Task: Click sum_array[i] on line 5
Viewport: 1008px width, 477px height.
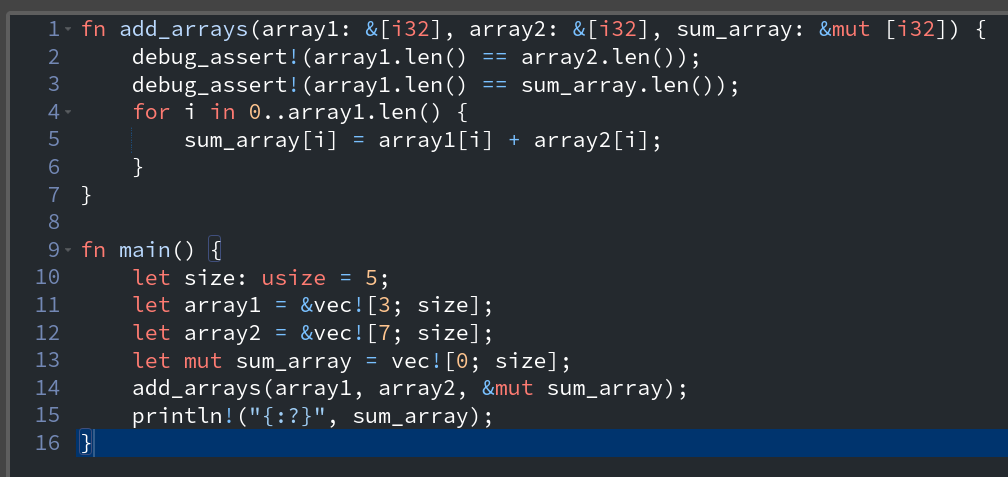Action: [x=262, y=140]
